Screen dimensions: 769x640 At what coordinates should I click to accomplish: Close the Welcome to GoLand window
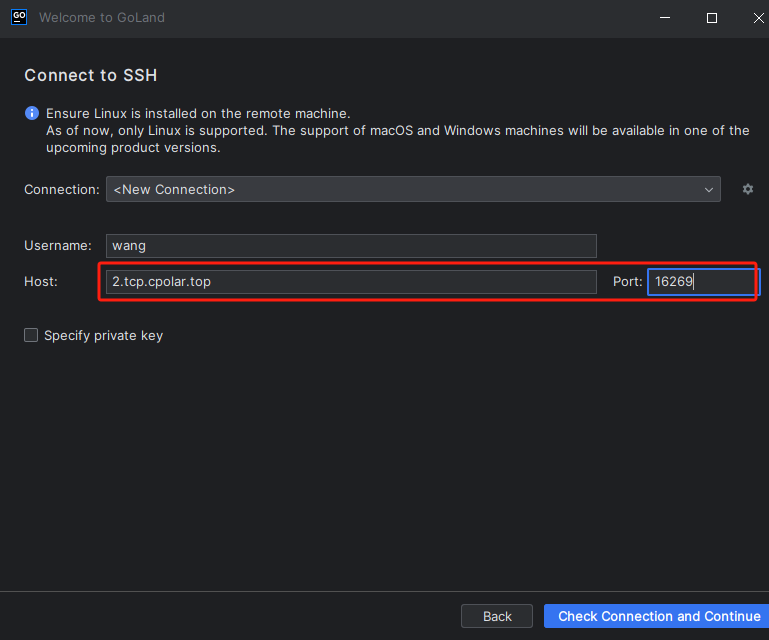point(759,18)
